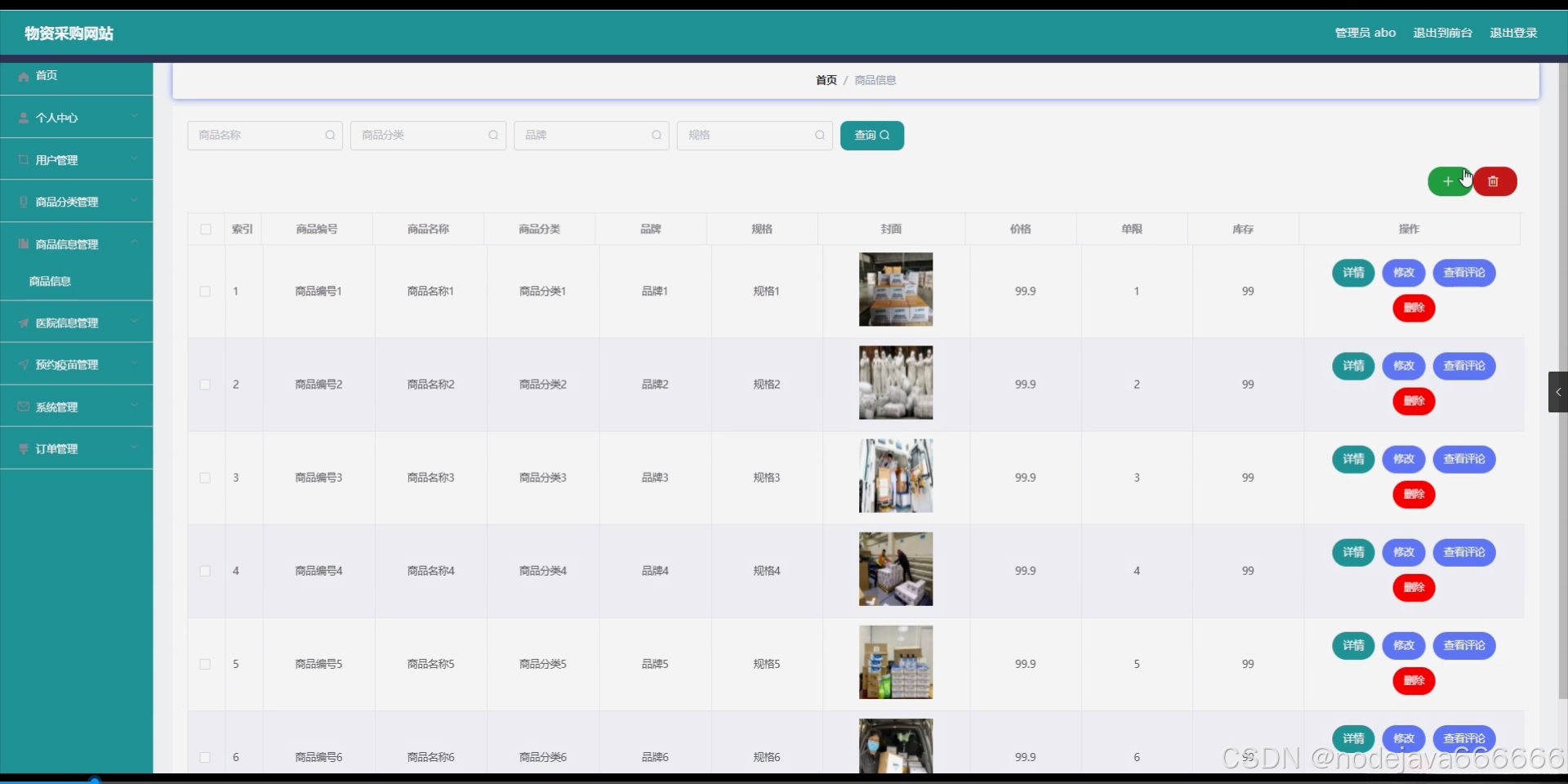Open the cover thumbnail of 商品名称3
The height and width of the screenshot is (784, 1568).
point(896,476)
